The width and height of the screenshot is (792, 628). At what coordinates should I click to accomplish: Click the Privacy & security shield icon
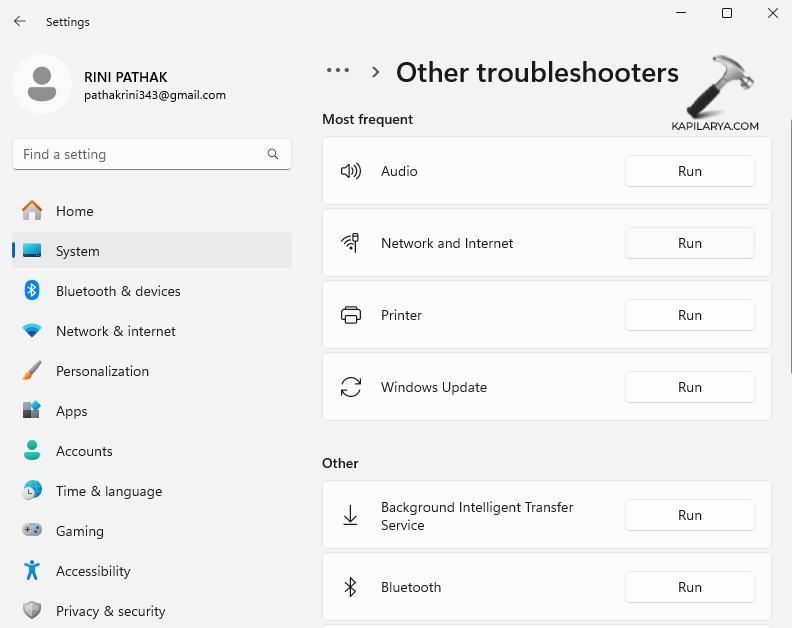[x=32, y=611]
